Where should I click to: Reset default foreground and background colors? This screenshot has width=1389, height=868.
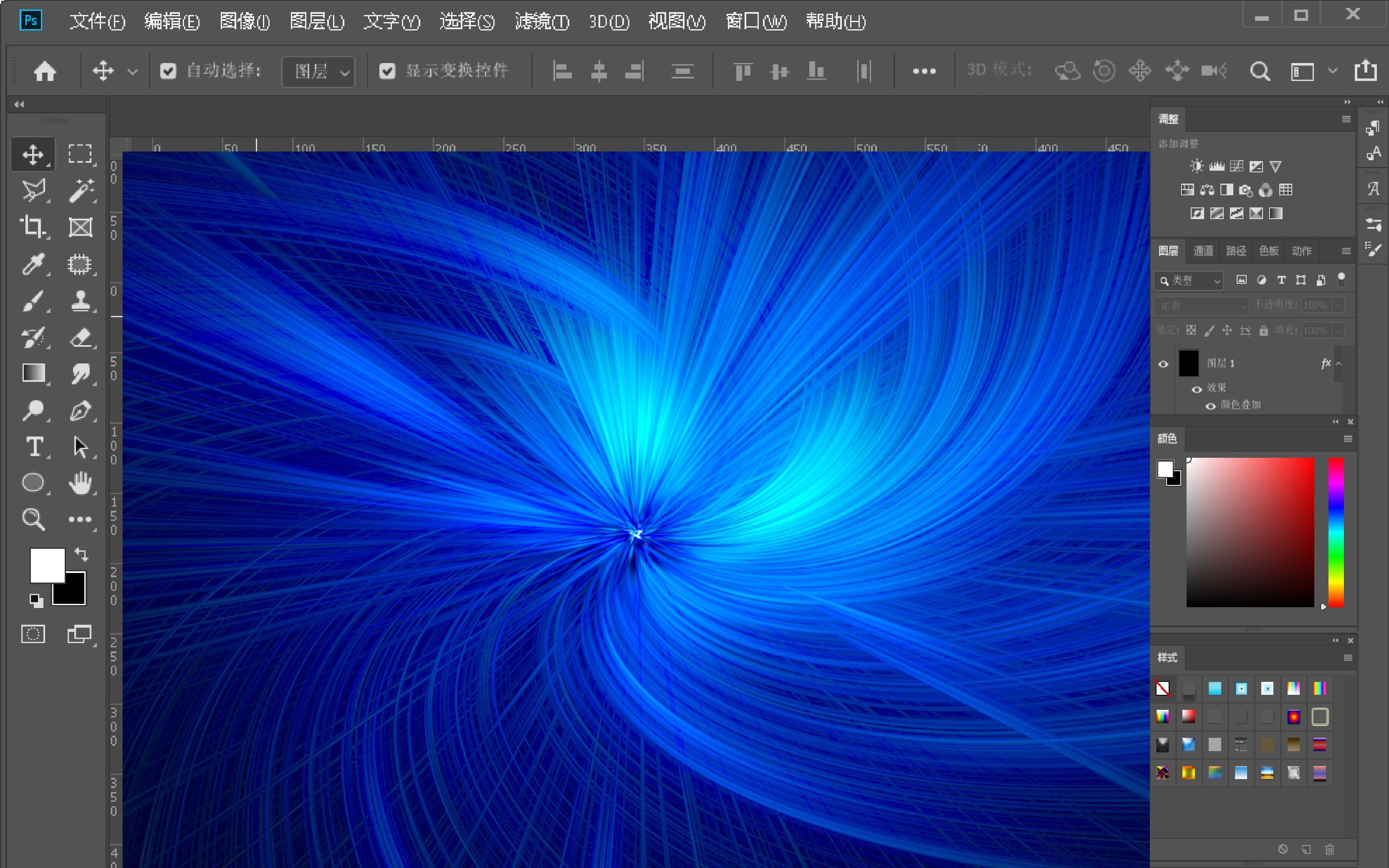click(36, 601)
